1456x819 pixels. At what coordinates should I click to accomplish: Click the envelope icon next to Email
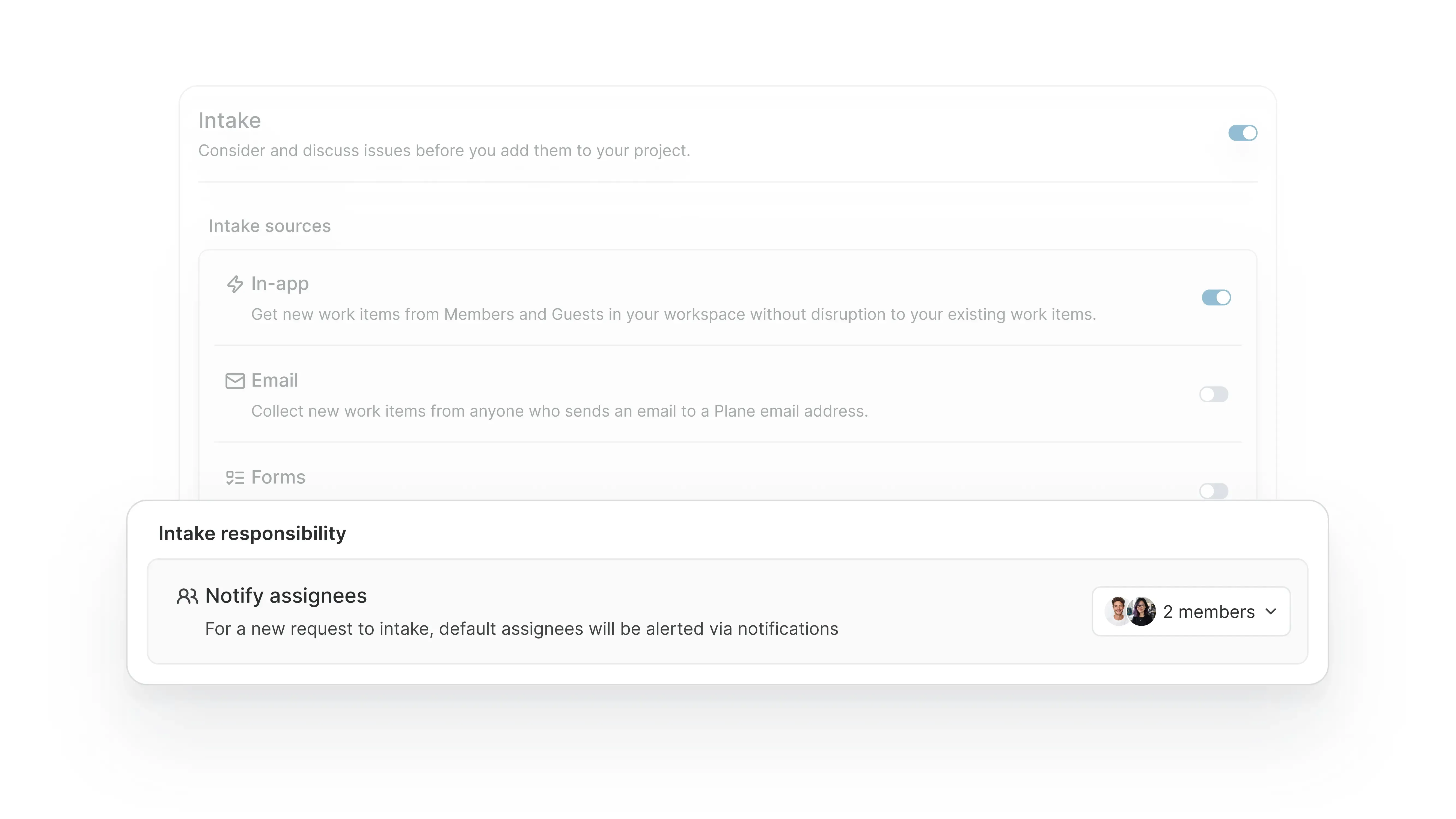[x=234, y=381]
